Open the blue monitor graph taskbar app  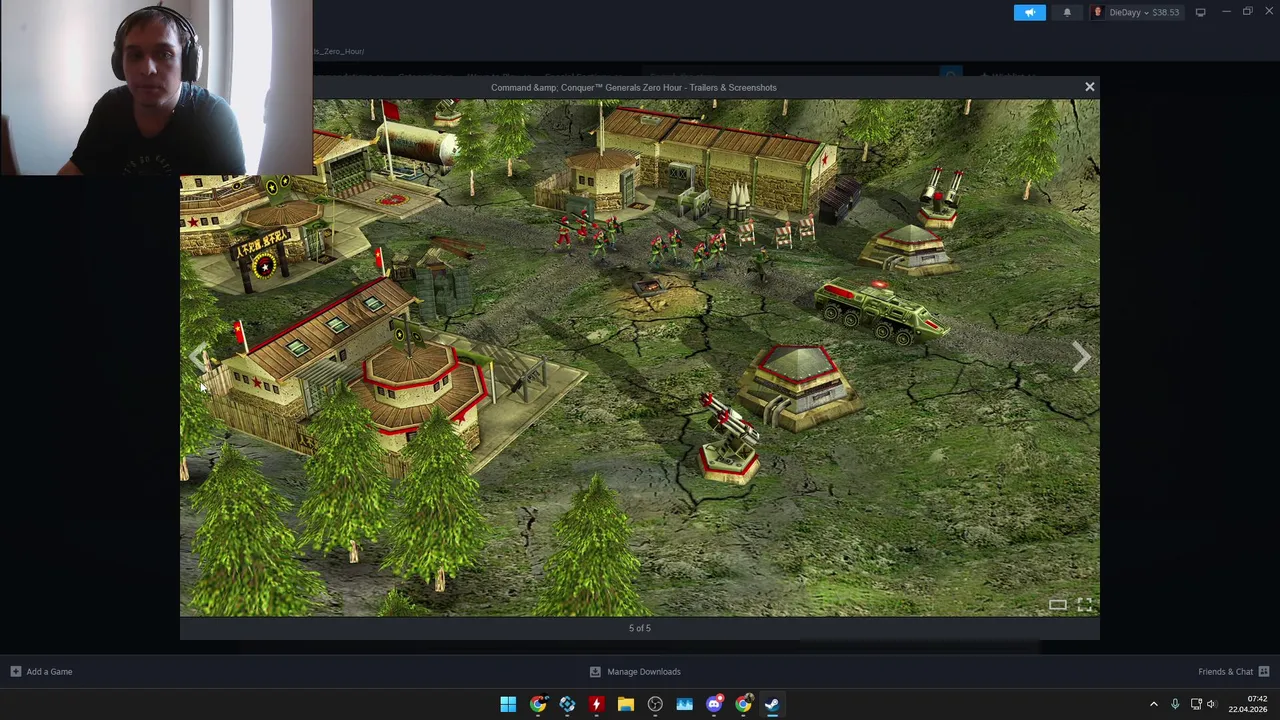pos(684,704)
